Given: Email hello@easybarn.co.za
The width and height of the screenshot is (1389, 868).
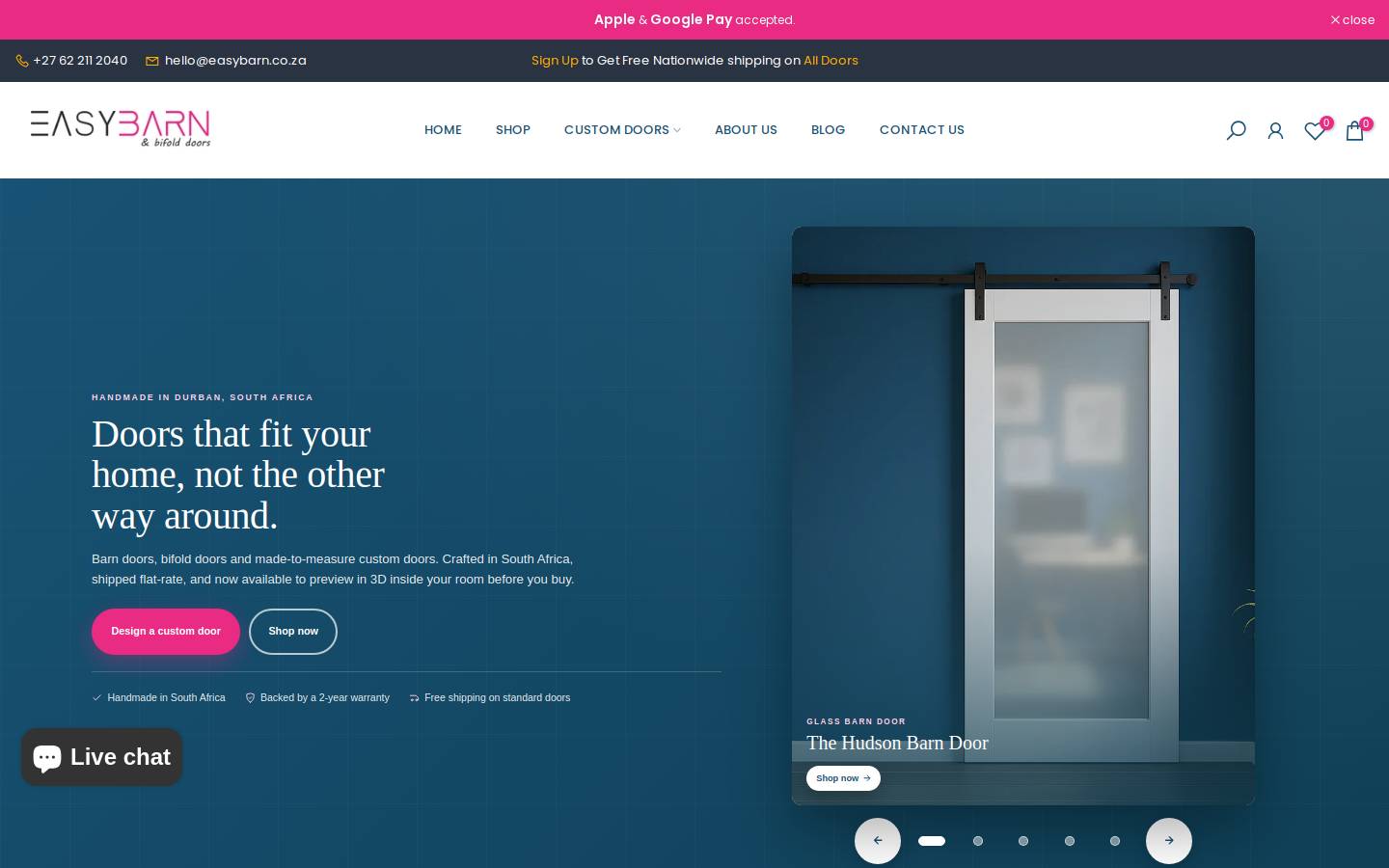Looking at the screenshot, I should coord(235,61).
